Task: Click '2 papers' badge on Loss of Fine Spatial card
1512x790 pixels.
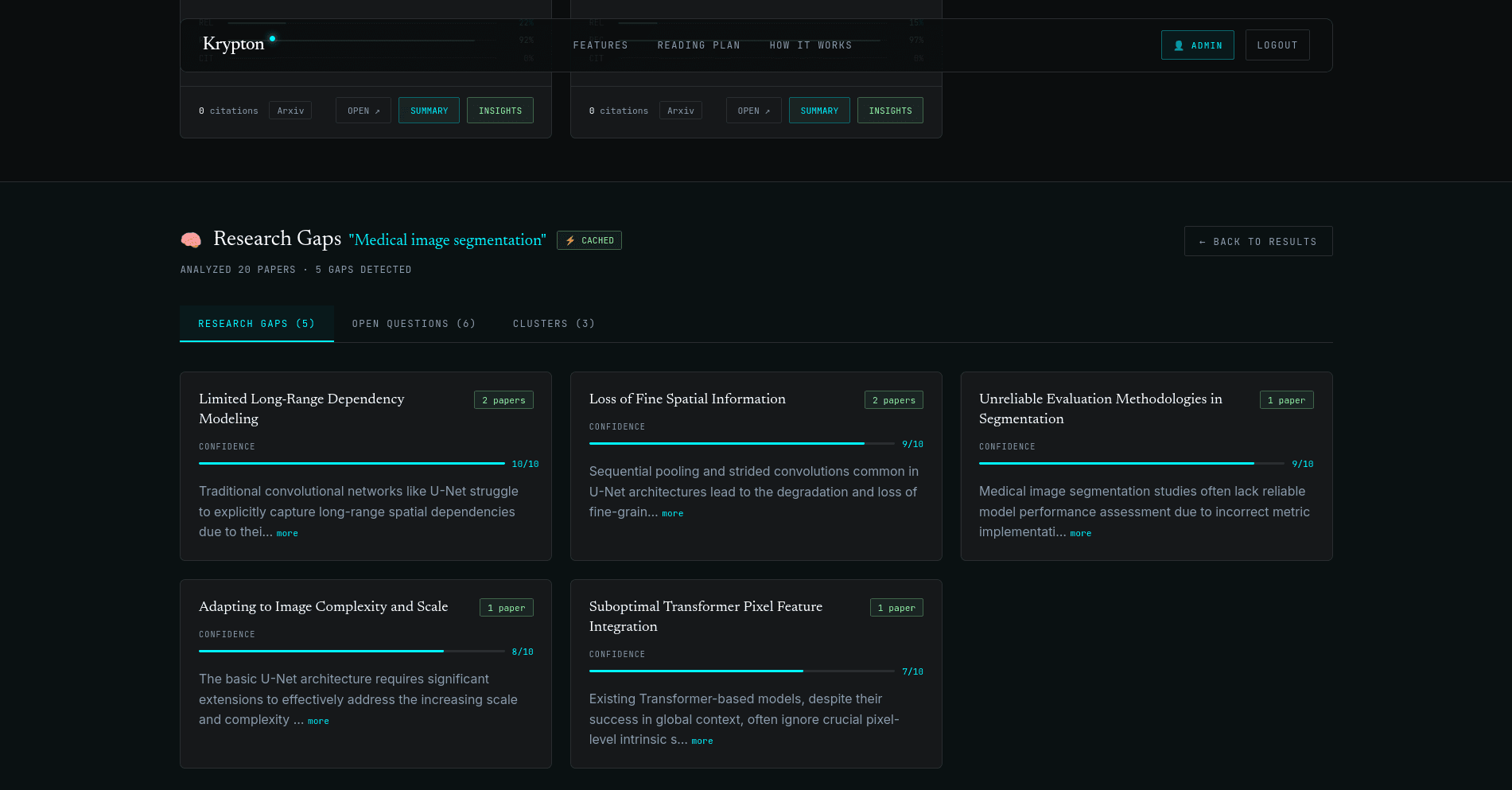Action: coord(893,400)
